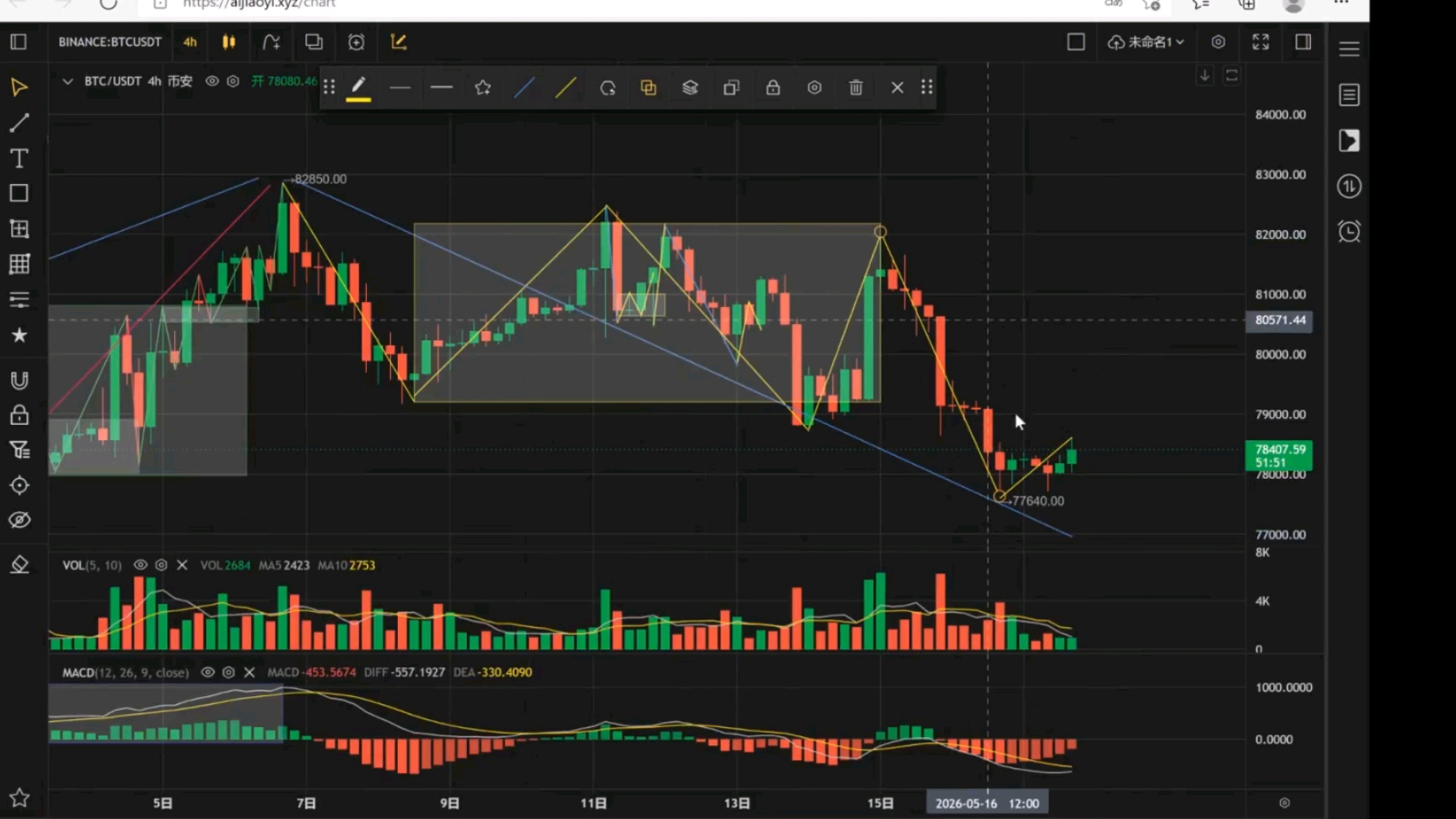Clone the selected drawing
This screenshot has height=819, width=1456.
tap(731, 88)
